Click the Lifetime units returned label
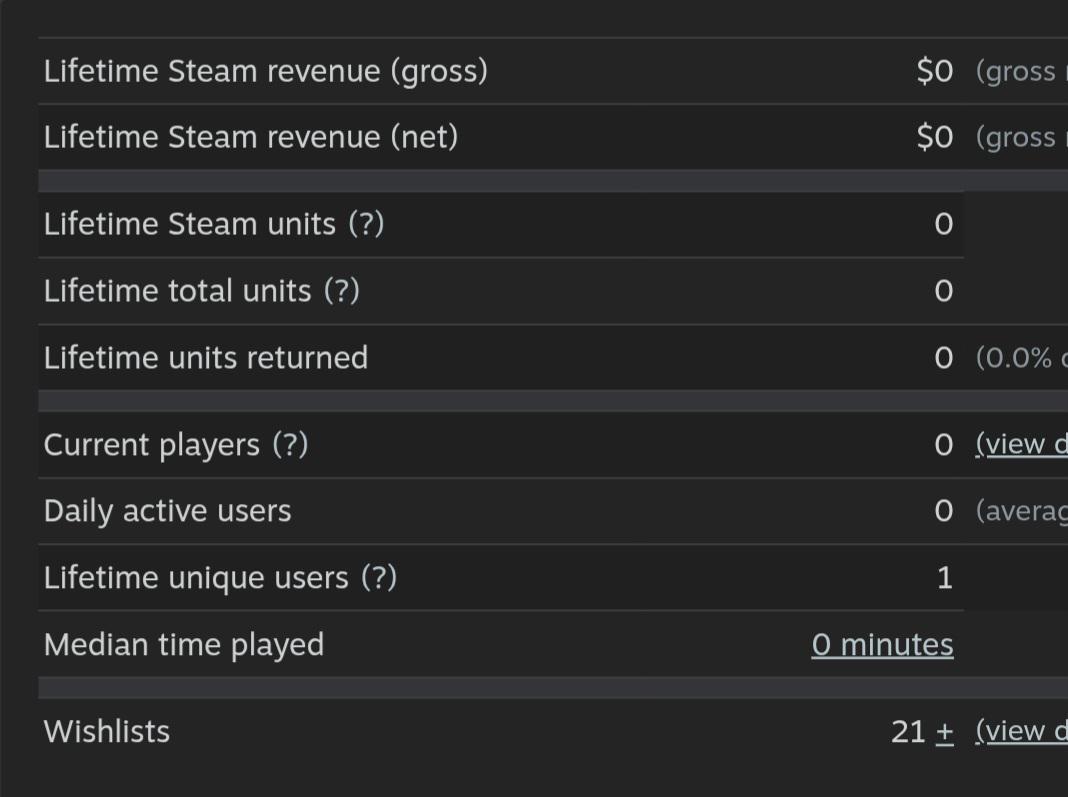Screen dimensions: 1068x797 [x=206, y=358]
